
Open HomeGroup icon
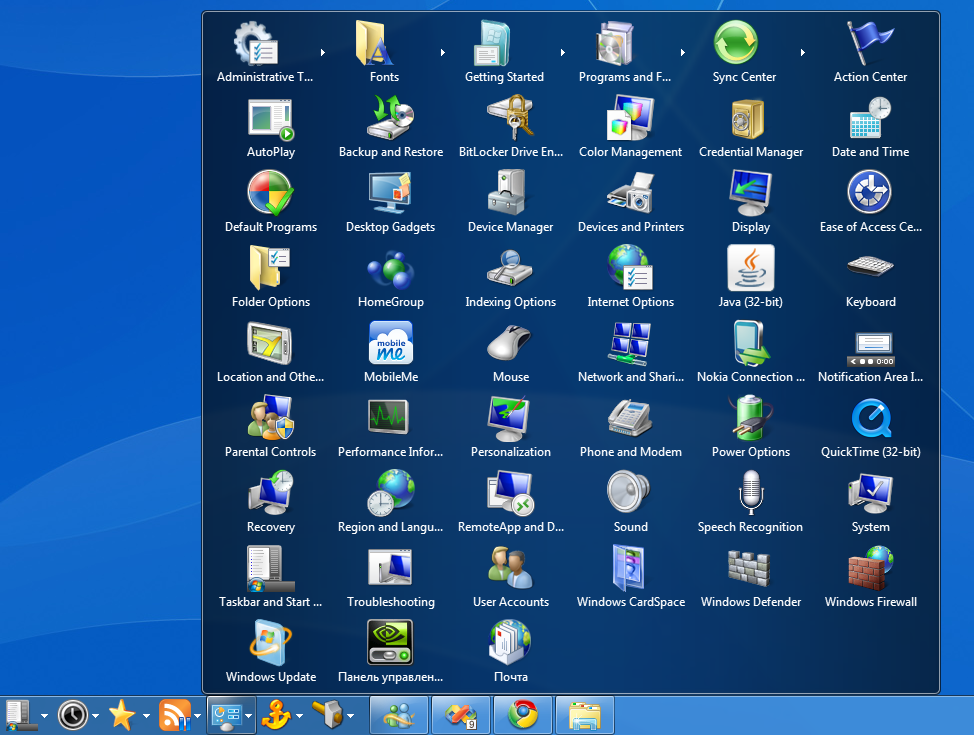tap(391, 270)
